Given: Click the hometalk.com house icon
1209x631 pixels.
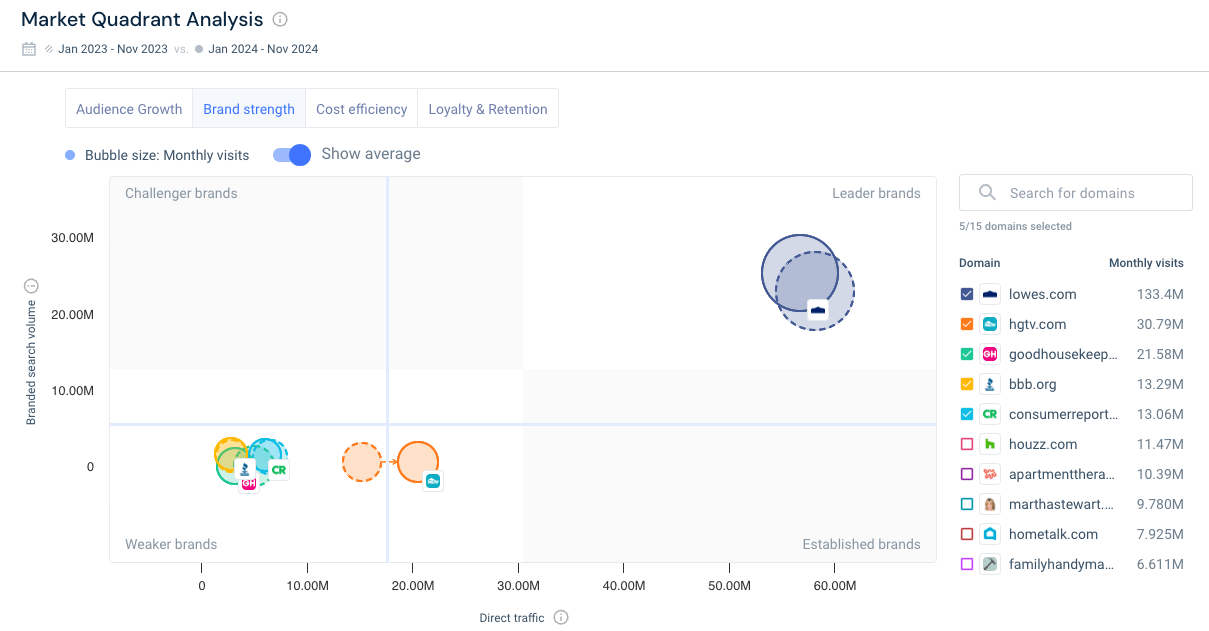Looking at the screenshot, I should click(988, 534).
